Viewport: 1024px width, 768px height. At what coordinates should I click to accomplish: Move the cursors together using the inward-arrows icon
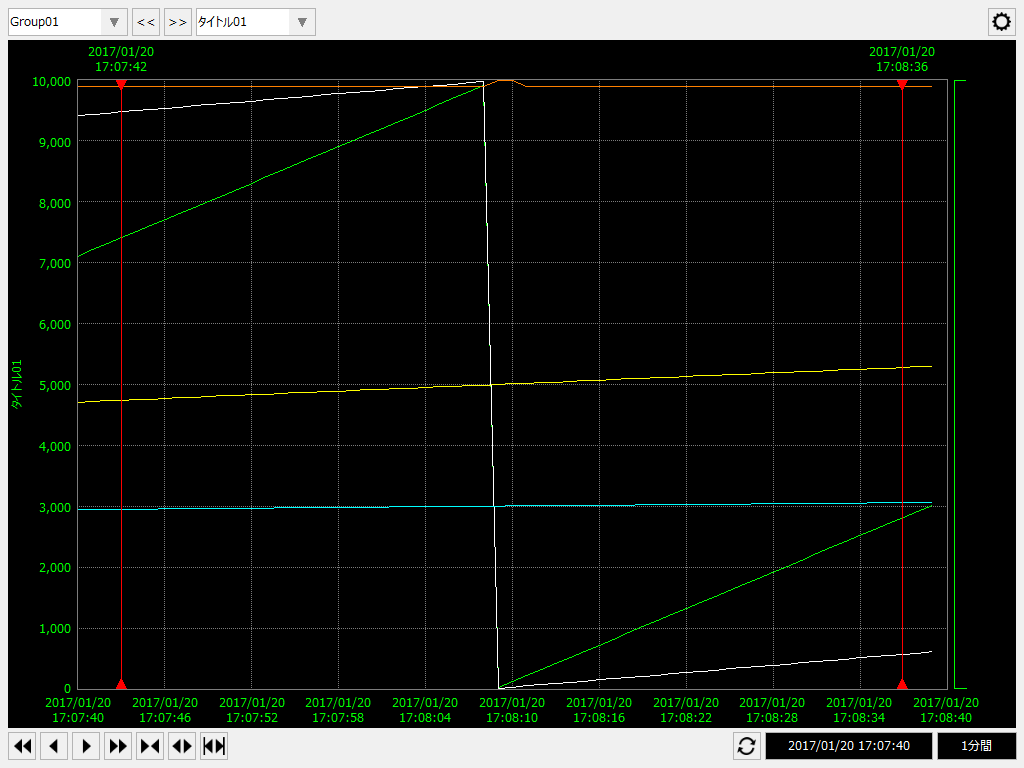(150, 746)
